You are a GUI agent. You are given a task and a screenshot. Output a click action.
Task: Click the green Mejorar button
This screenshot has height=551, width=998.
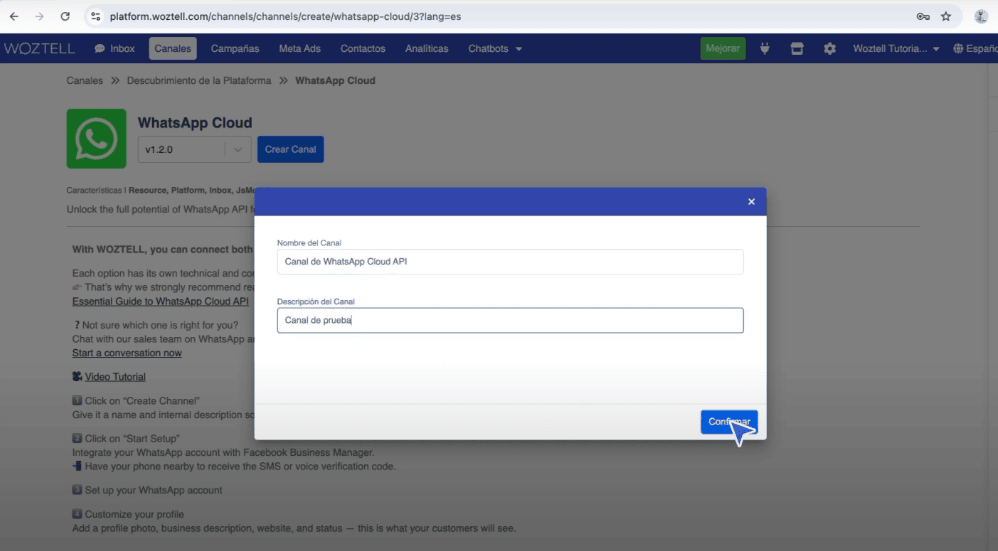click(722, 48)
